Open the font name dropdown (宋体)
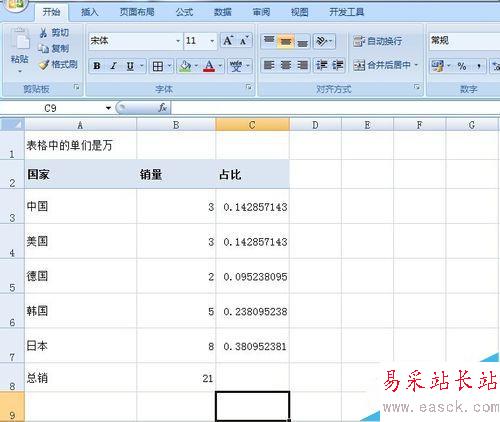500x422 pixels. click(178, 41)
